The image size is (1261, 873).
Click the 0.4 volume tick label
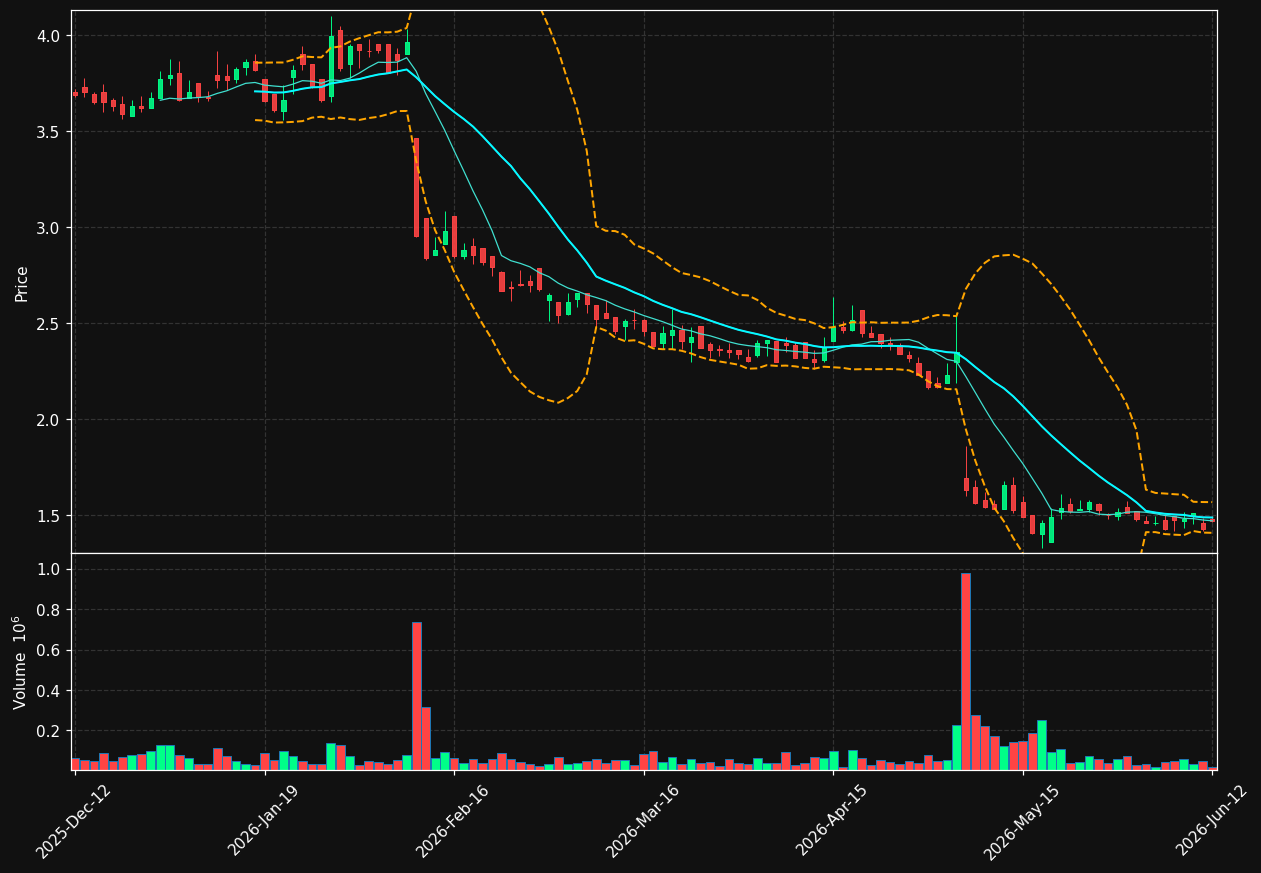coord(49,691)
